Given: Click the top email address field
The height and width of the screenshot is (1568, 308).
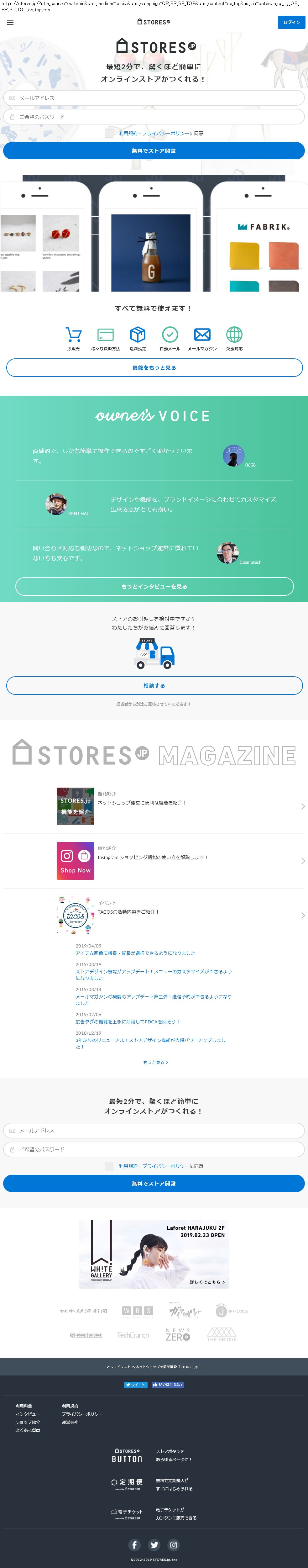Looking at the screenshot, I should tap(154, 98).
